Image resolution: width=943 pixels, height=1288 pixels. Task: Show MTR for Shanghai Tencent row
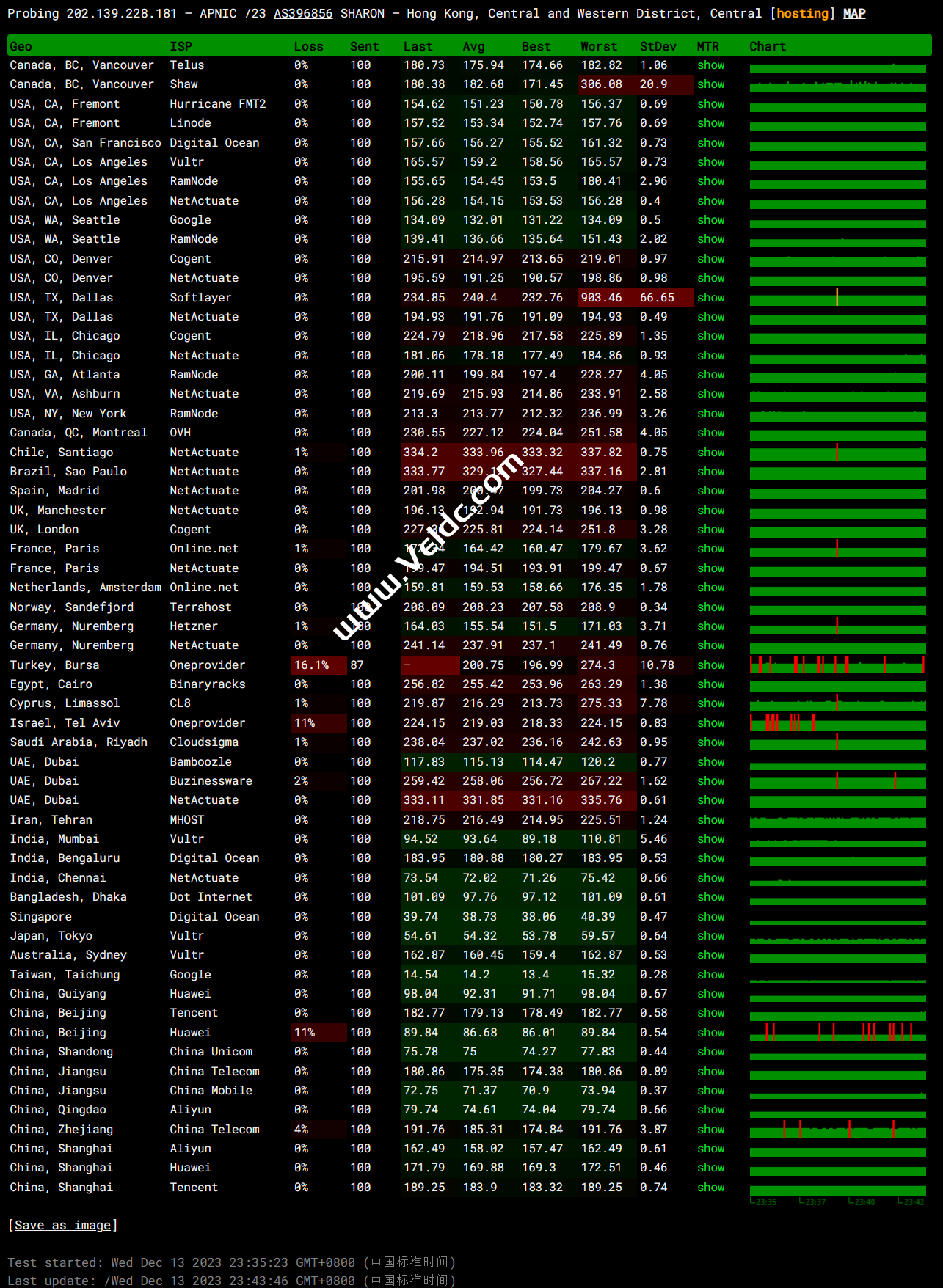(711, 1188)
